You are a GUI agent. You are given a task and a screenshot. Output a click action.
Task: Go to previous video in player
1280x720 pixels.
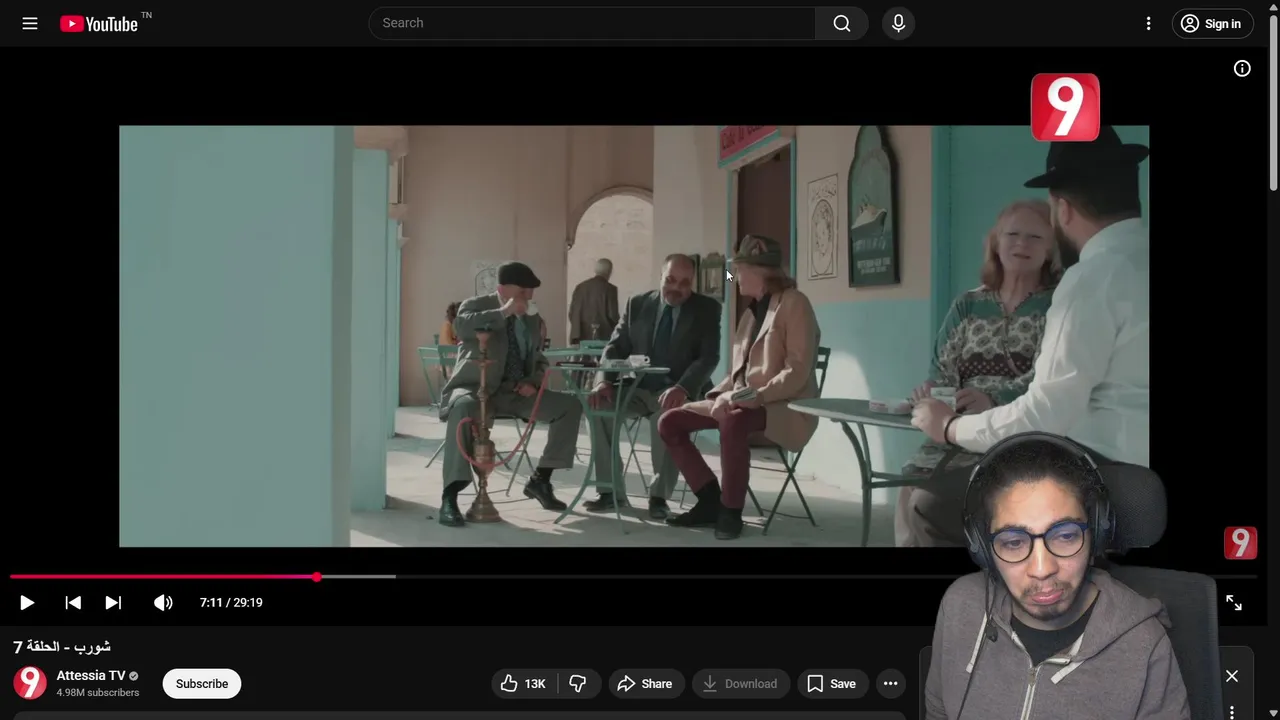(73, 602)
